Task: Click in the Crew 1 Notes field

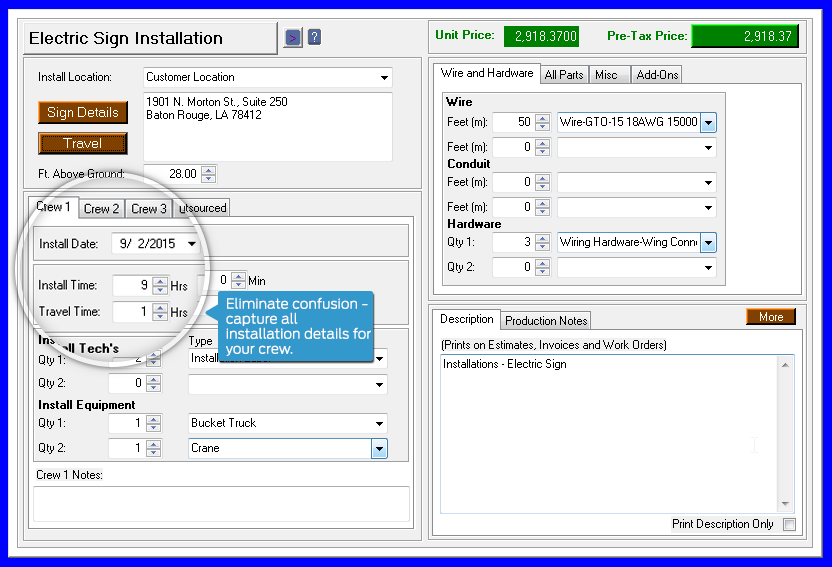Action: 221,503
